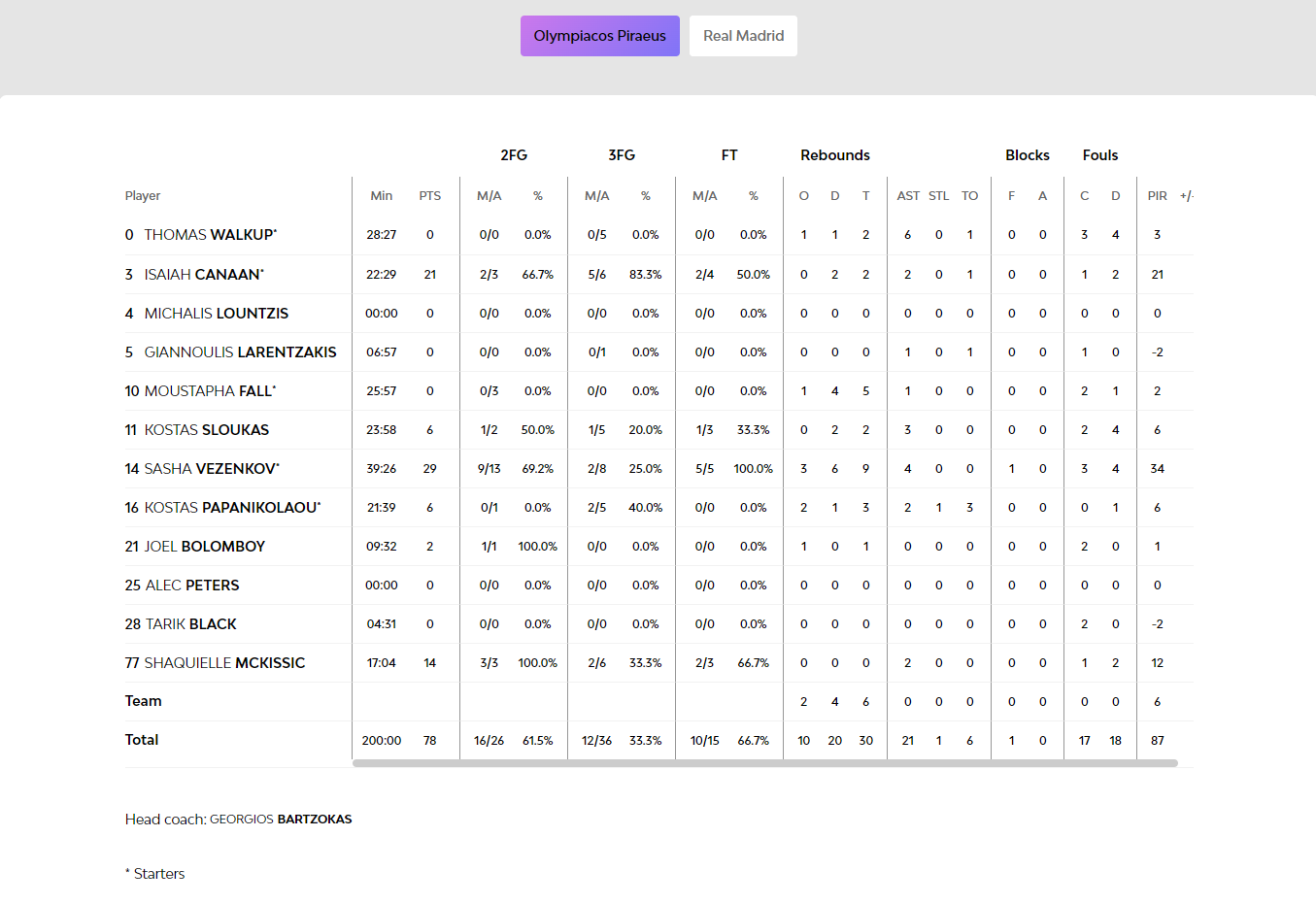Open Kostas Sloukas player profile
This screenshot has height=904, width=1316.
[x=206, y=430]
